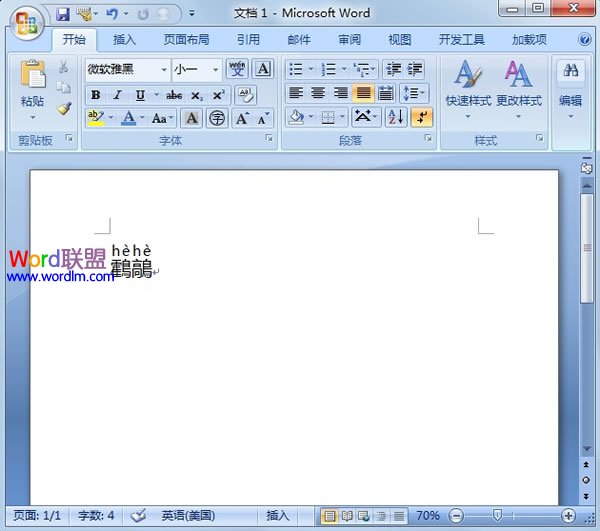Click the Office button orb
The width and height of the screenshot is (600, 531).
pos(27,24)
